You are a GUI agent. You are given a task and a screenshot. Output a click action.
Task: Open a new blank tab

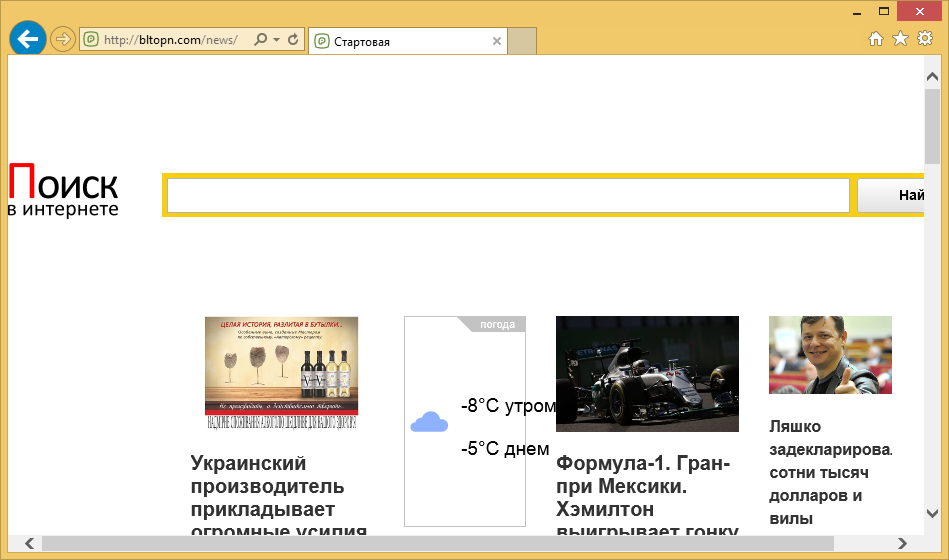(523, 41)
